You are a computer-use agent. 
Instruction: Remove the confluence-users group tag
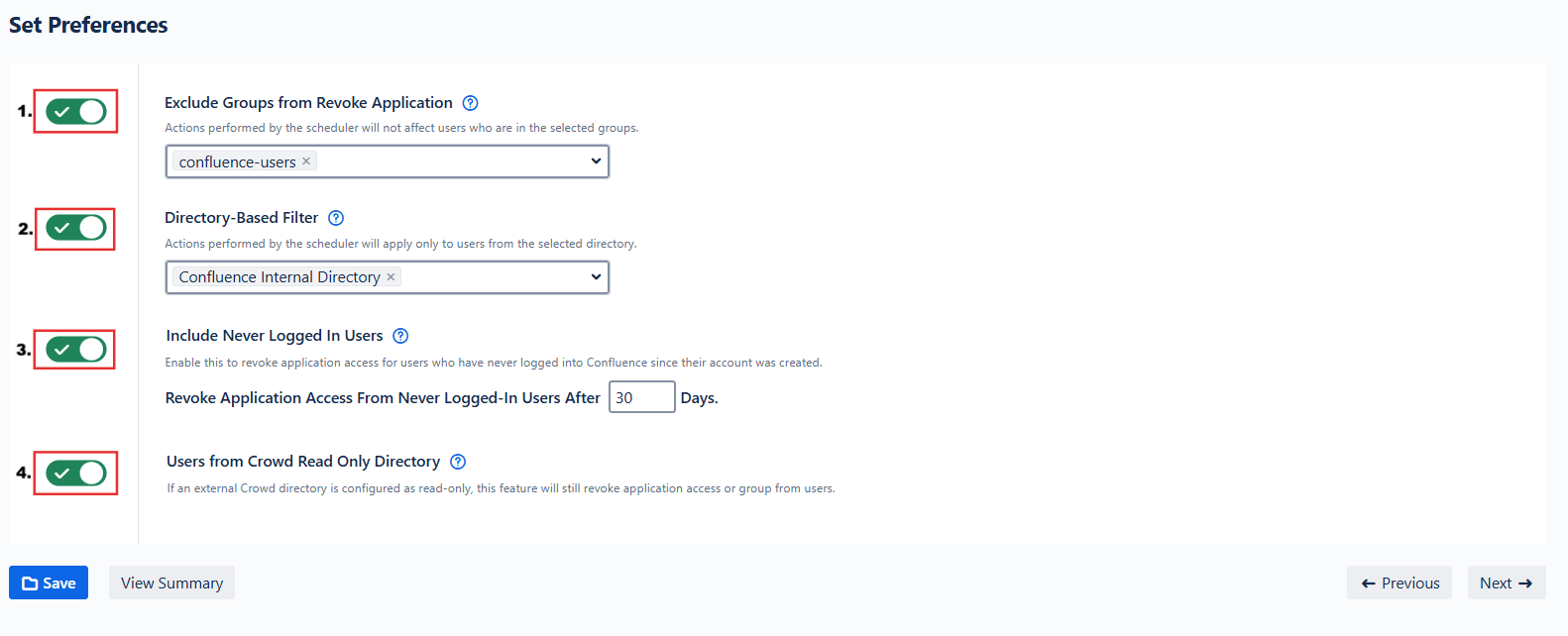click(x=306, y=161)
